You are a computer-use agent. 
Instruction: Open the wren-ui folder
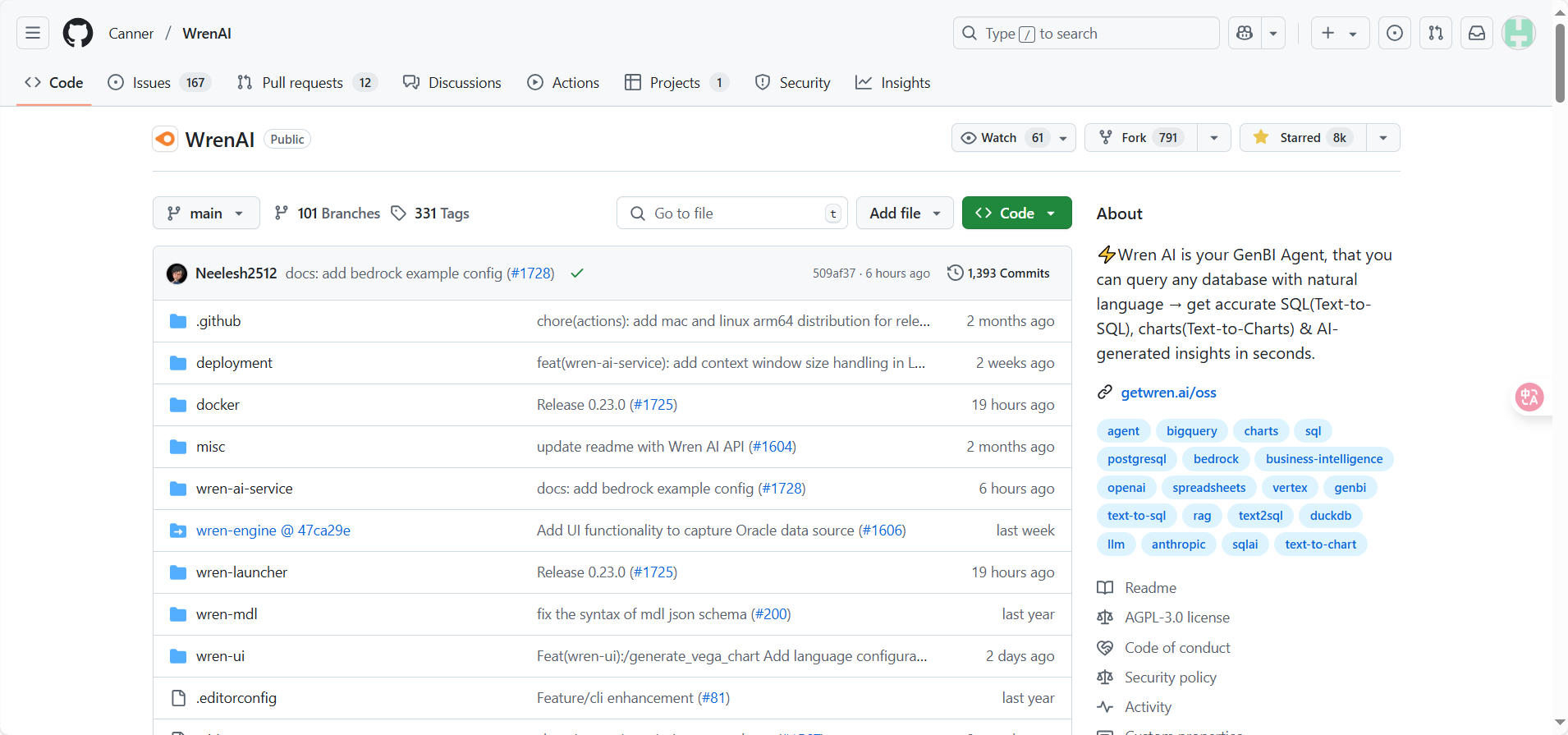(220, 656)
